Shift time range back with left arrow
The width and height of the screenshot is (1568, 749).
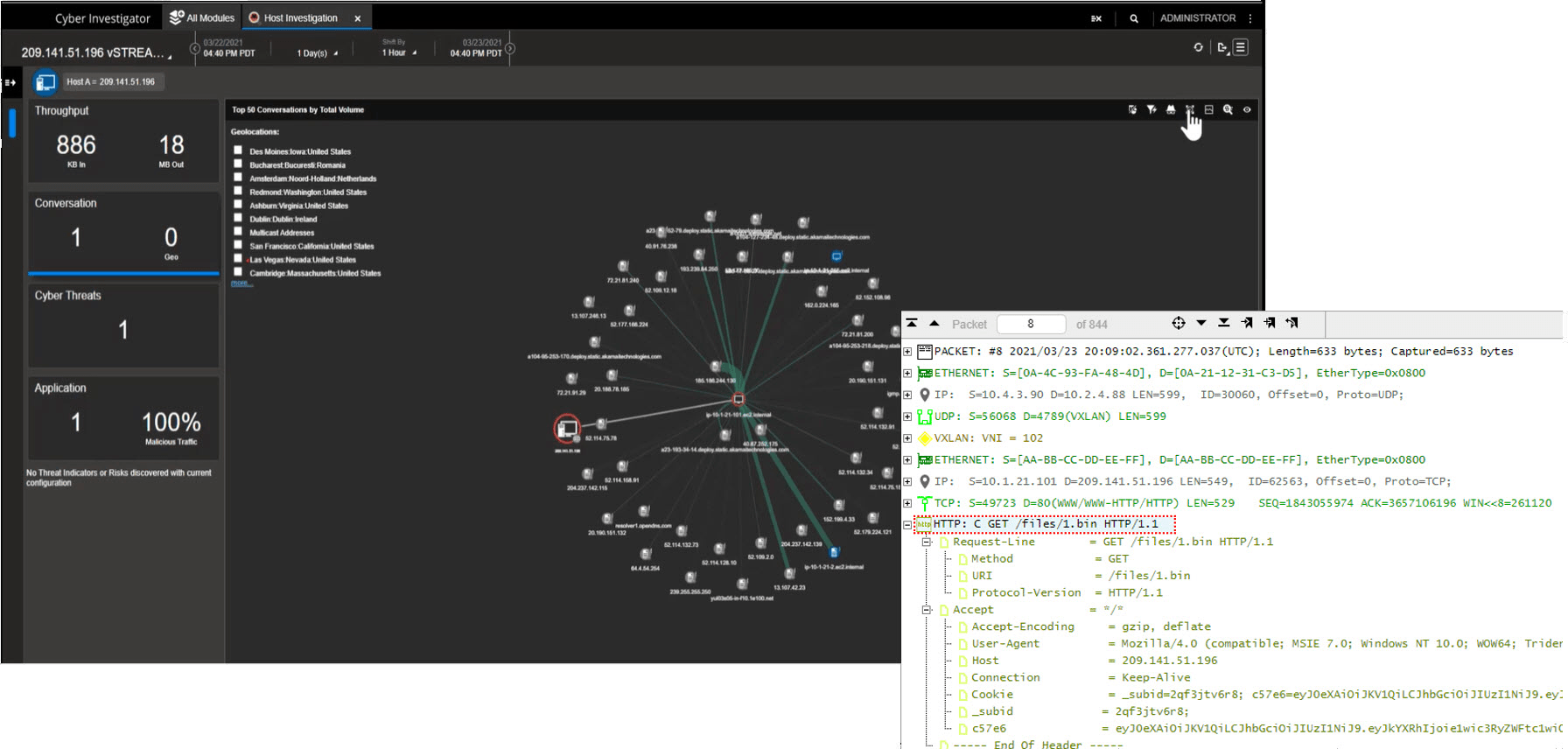pos(195,49)
